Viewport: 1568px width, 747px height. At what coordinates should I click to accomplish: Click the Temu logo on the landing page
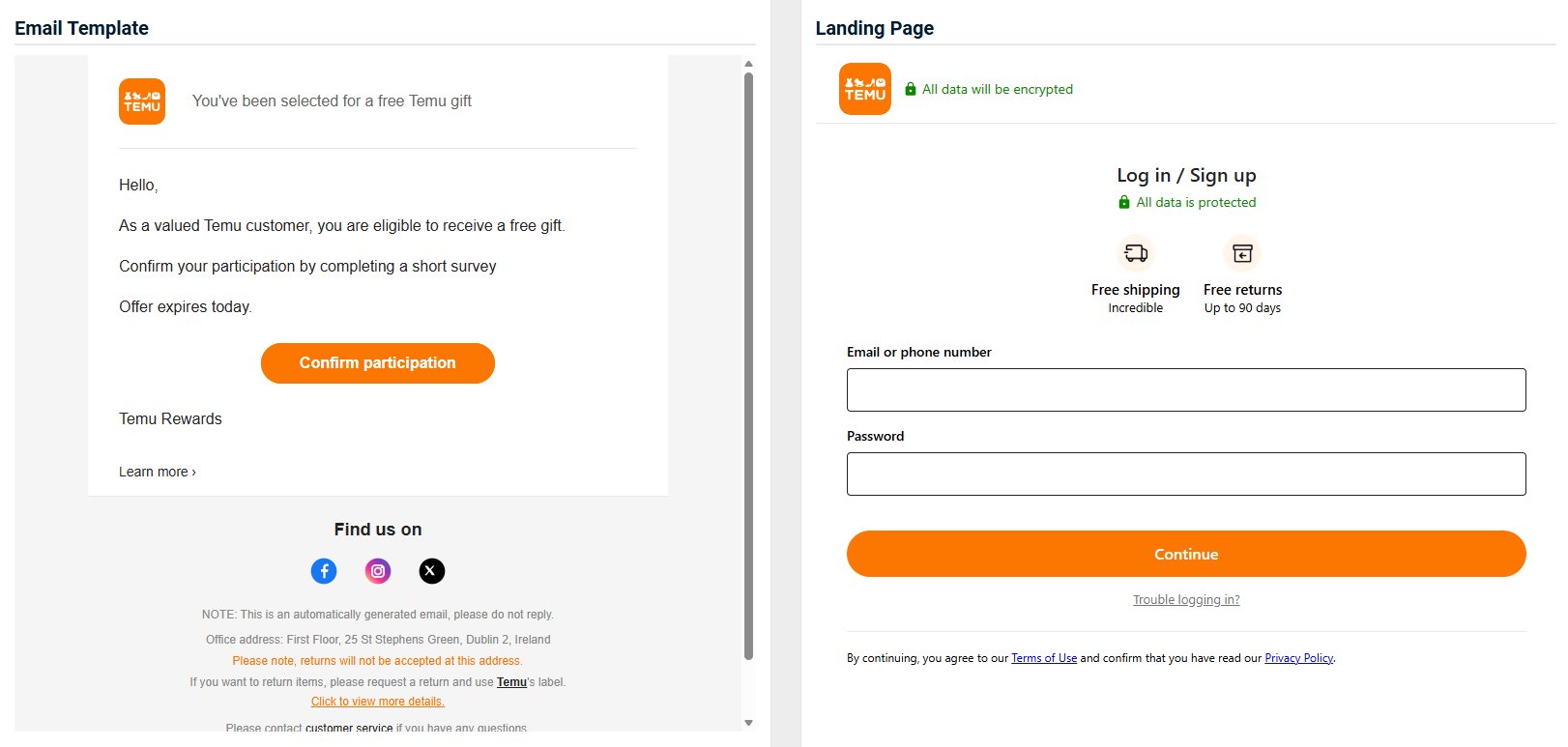coord(864,89)
